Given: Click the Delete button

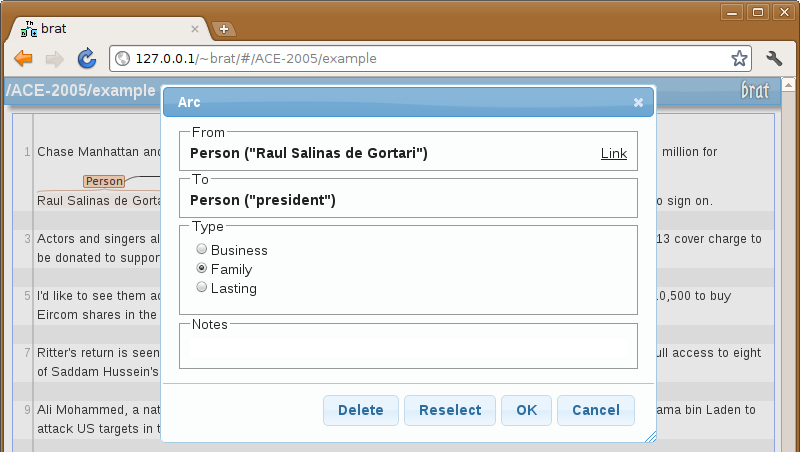Looking at the screenshot, I should (361, 410).
